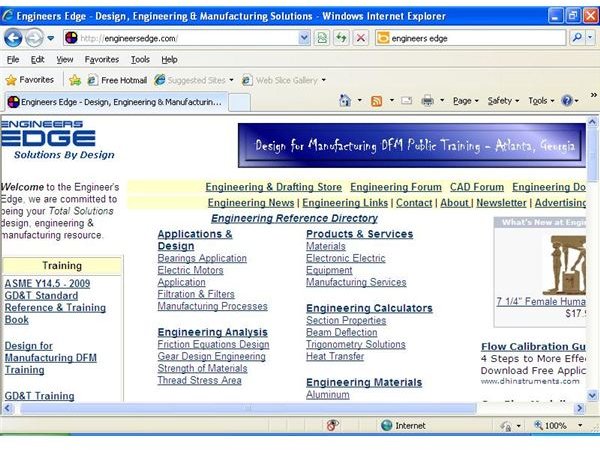600x450 pixels.
Task: Open the Design for Manufacturing DFM Training link
Action: [51, 358]
